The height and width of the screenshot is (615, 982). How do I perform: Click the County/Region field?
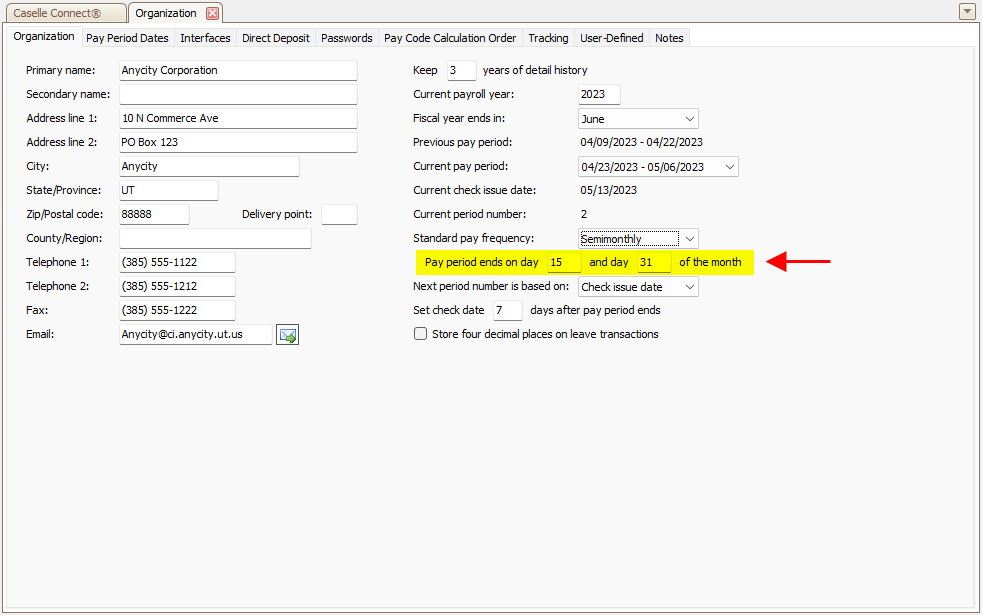[215, 239]
